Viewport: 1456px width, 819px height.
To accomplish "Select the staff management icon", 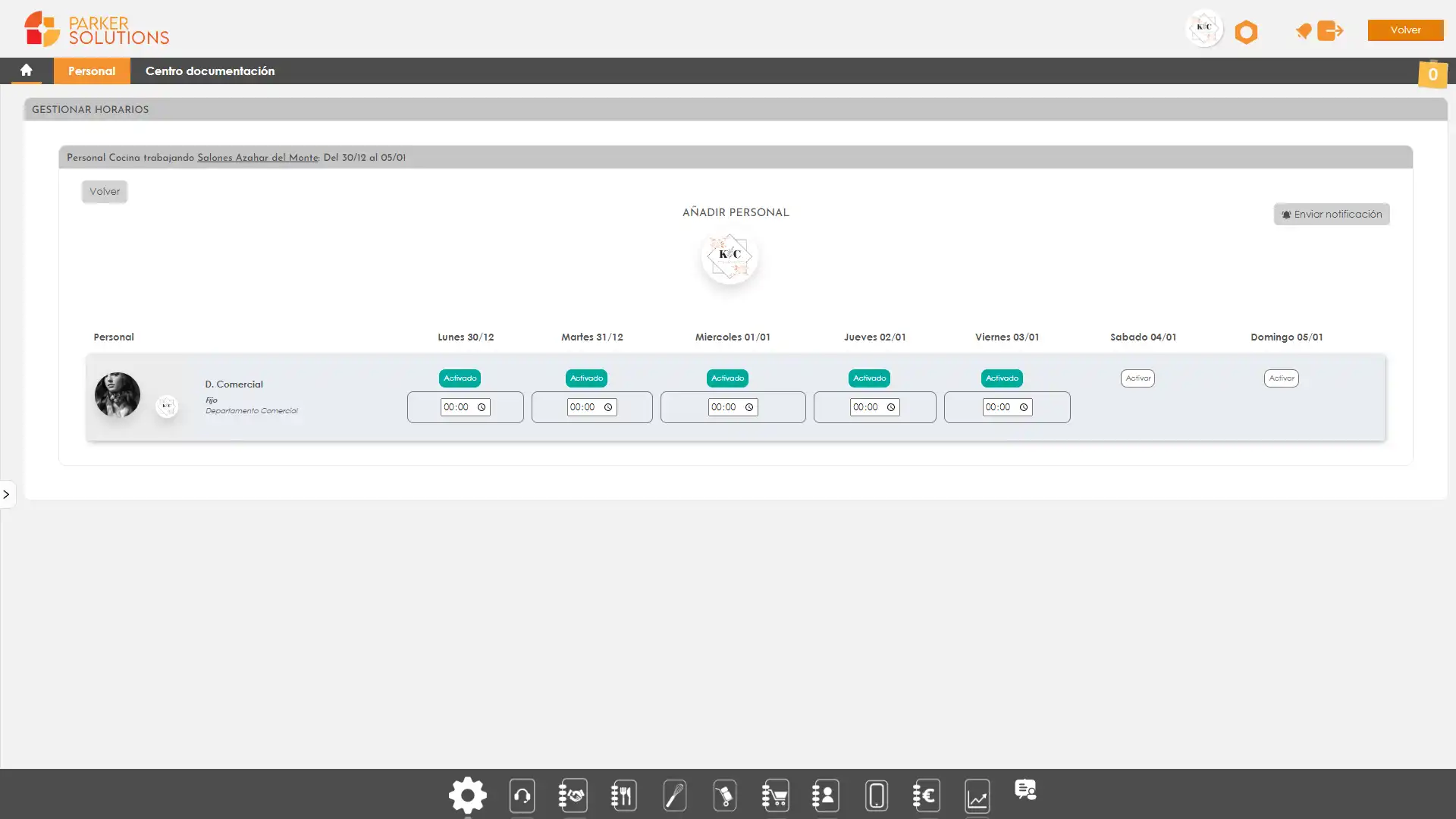I will (824, 796).
